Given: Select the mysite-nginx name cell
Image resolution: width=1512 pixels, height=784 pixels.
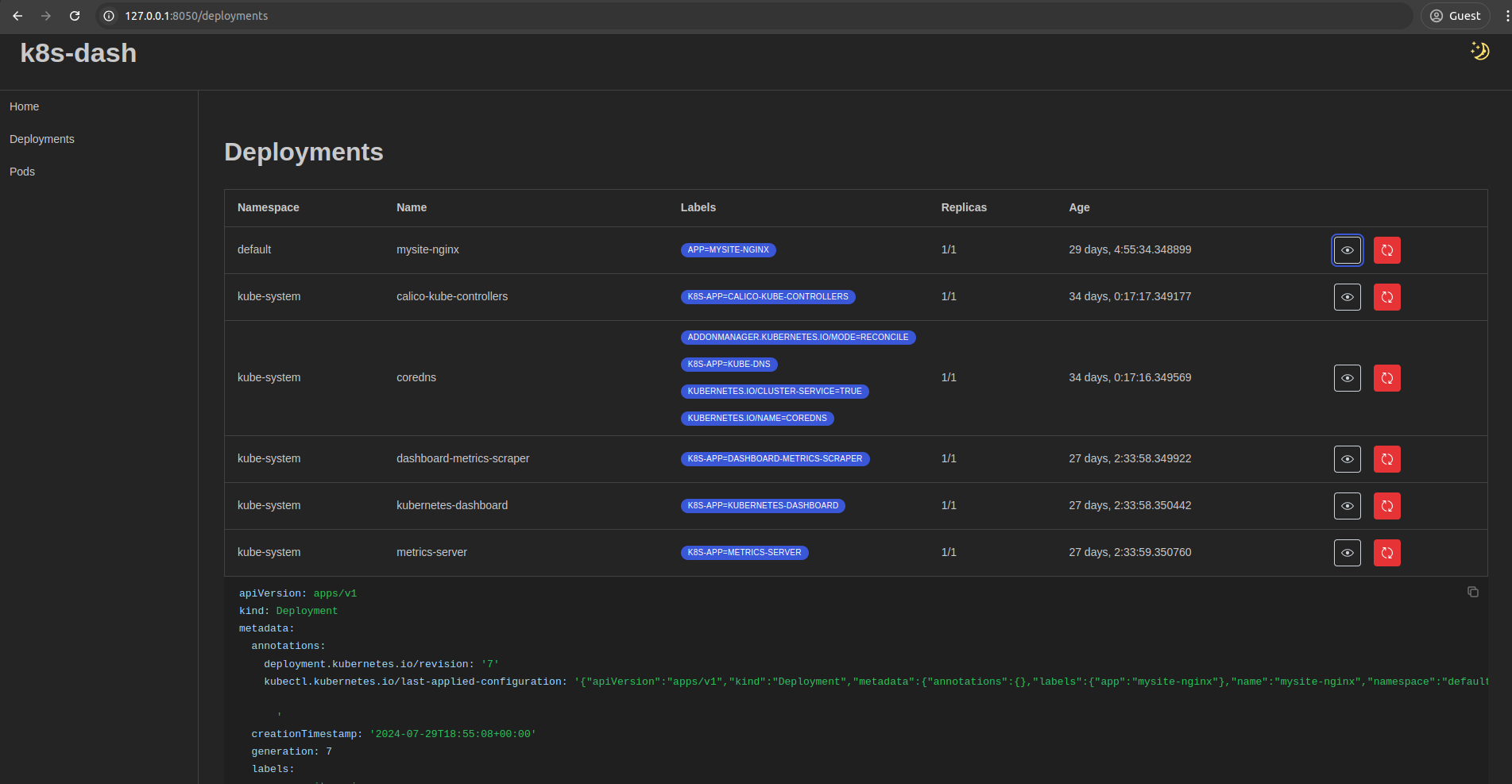Looking at the screenshot, I should point(428,249).
